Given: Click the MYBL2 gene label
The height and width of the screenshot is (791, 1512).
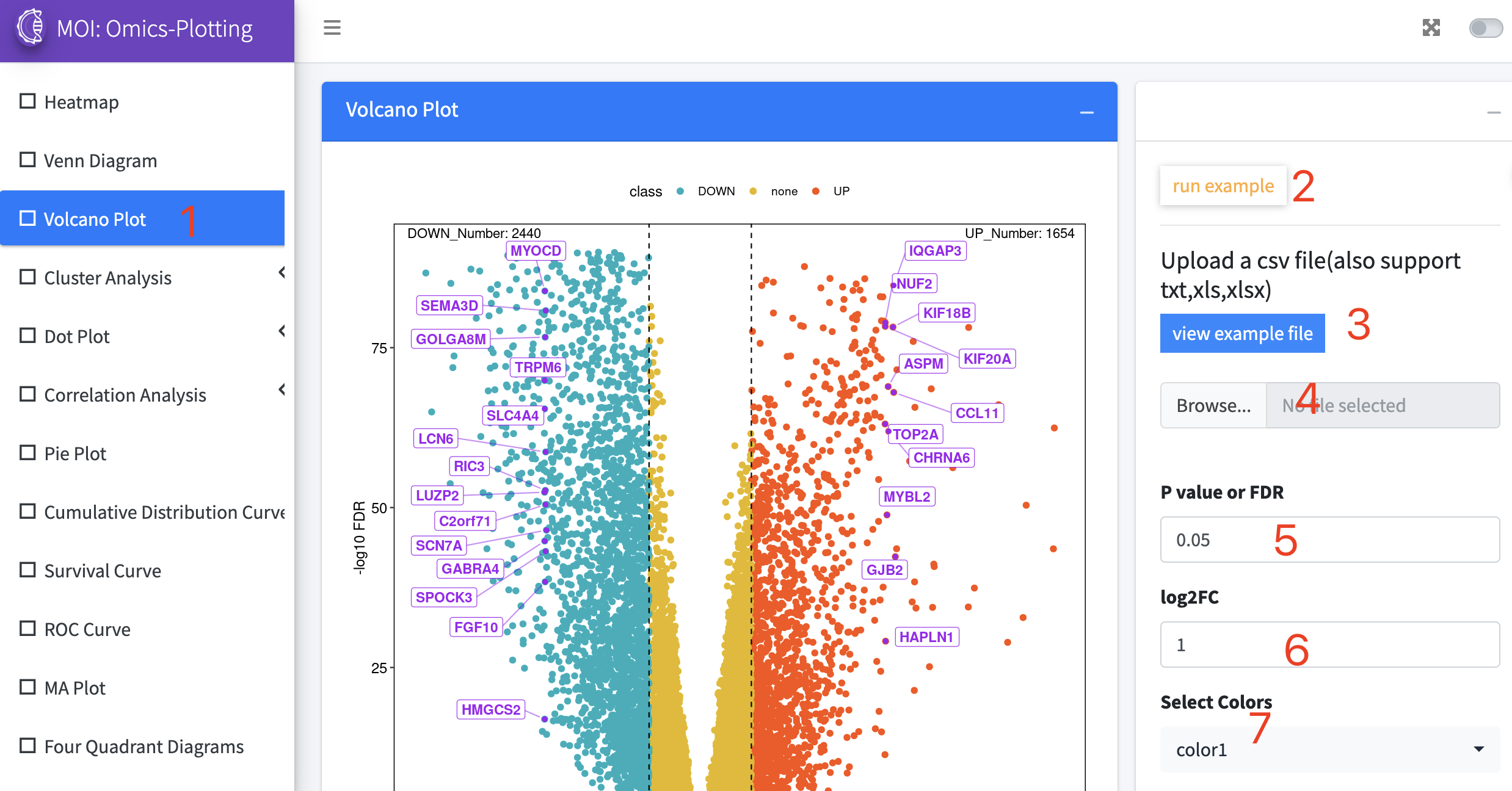Looking at the screenshot, I should click(x=907, y=497).
